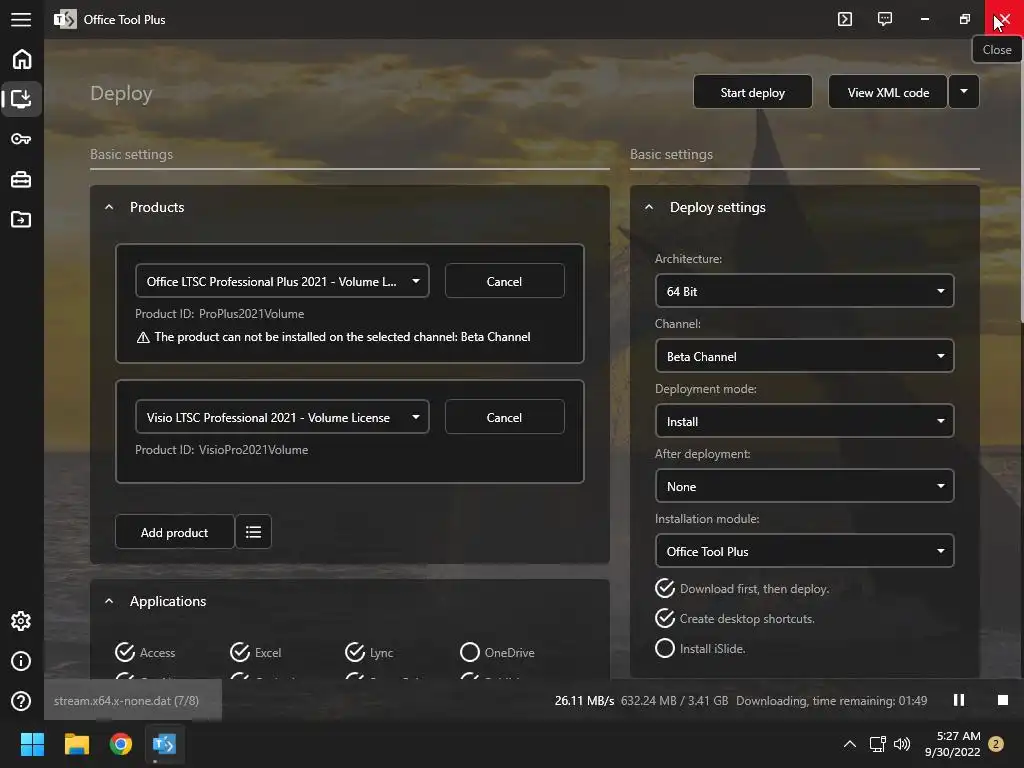The image size is (1024, 768).
Task: Click the download time remaining status text
Action: [x=831, y=701]
